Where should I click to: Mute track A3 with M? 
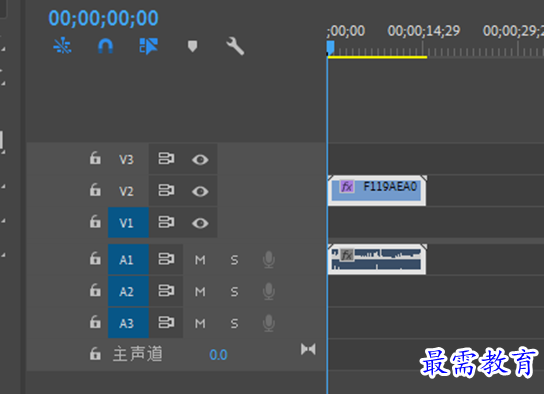[x=200, y=324]
